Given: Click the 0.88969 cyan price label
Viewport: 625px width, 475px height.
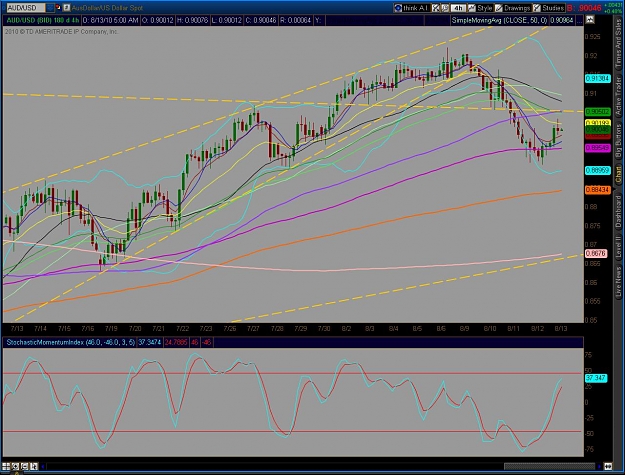Looking at the screenshot, I should point(597,170).
